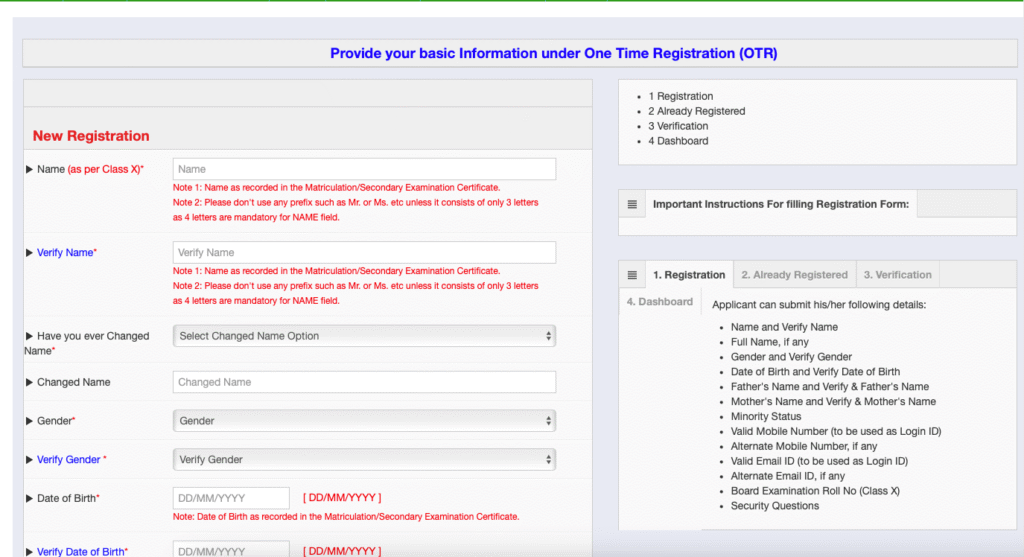The image size is (1024, 557).
Task: Click the arrow marker beside Verify Gender
Action: [29, 460]
